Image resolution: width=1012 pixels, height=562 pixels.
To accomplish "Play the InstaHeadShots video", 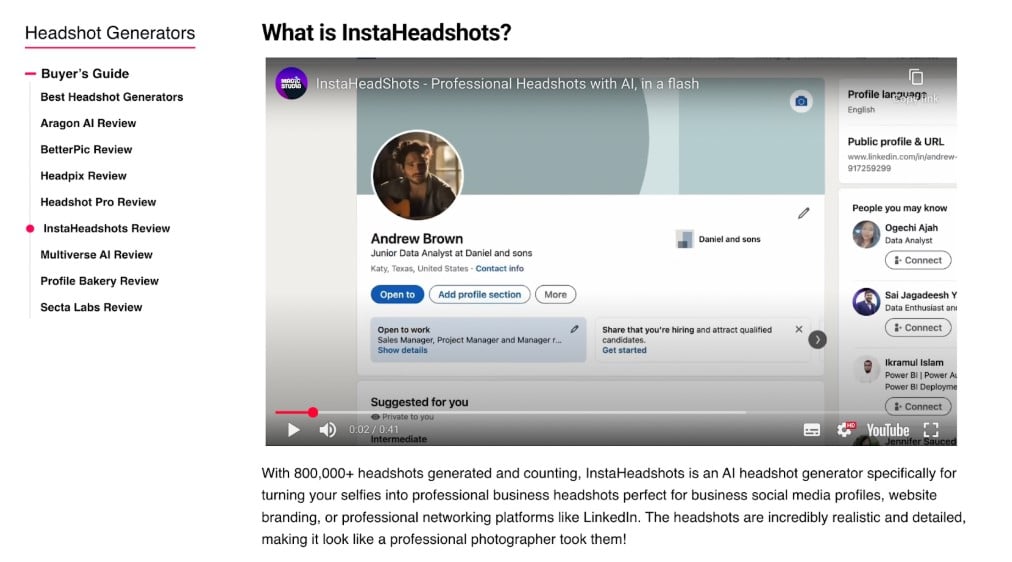I will pos(293,430).
